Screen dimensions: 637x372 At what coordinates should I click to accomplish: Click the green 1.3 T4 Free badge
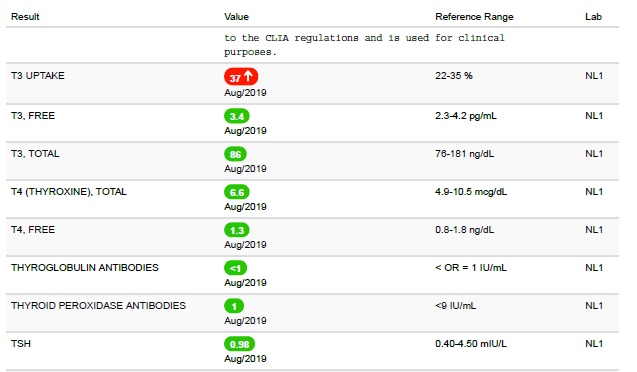tap(236, 230)
